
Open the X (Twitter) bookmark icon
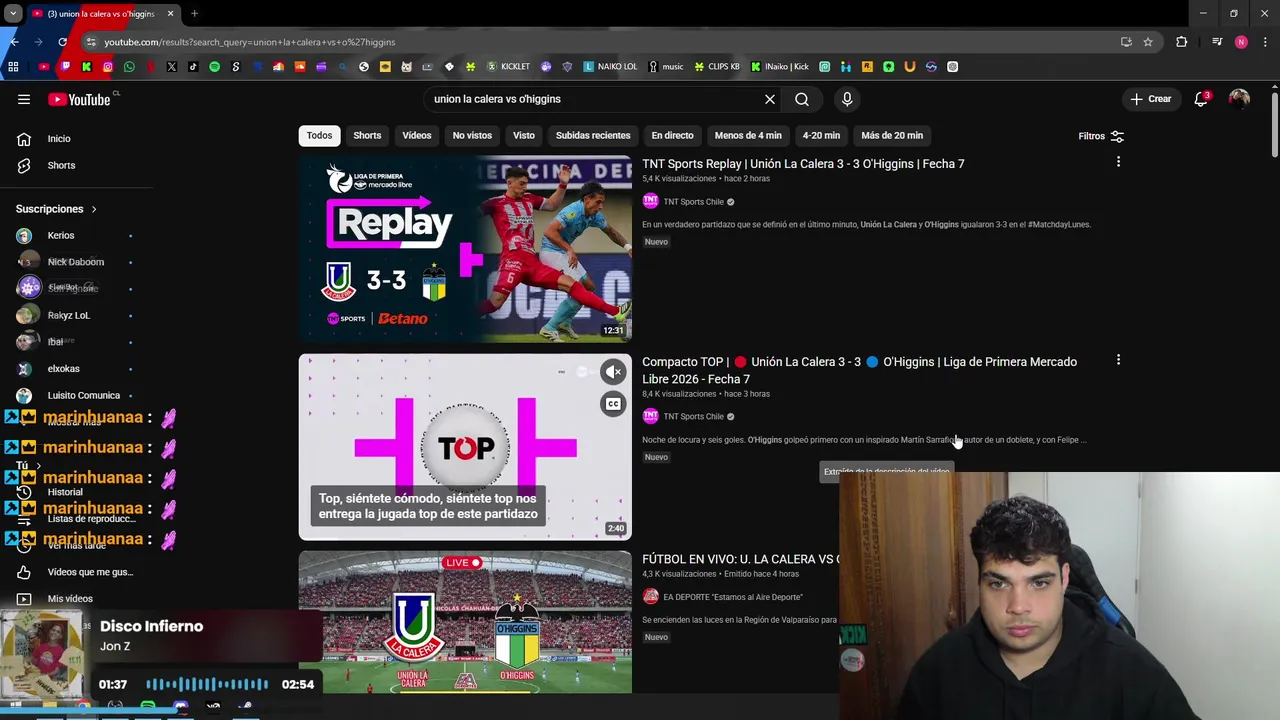coord(172,67)
